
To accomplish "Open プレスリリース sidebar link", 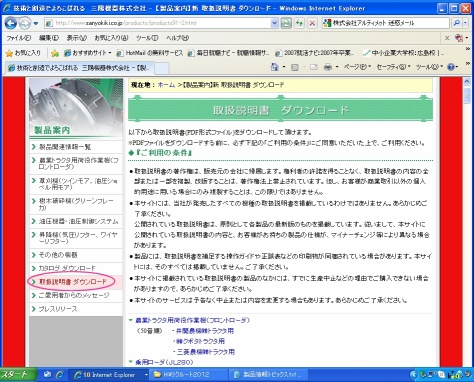I will [x=76, y=309].
